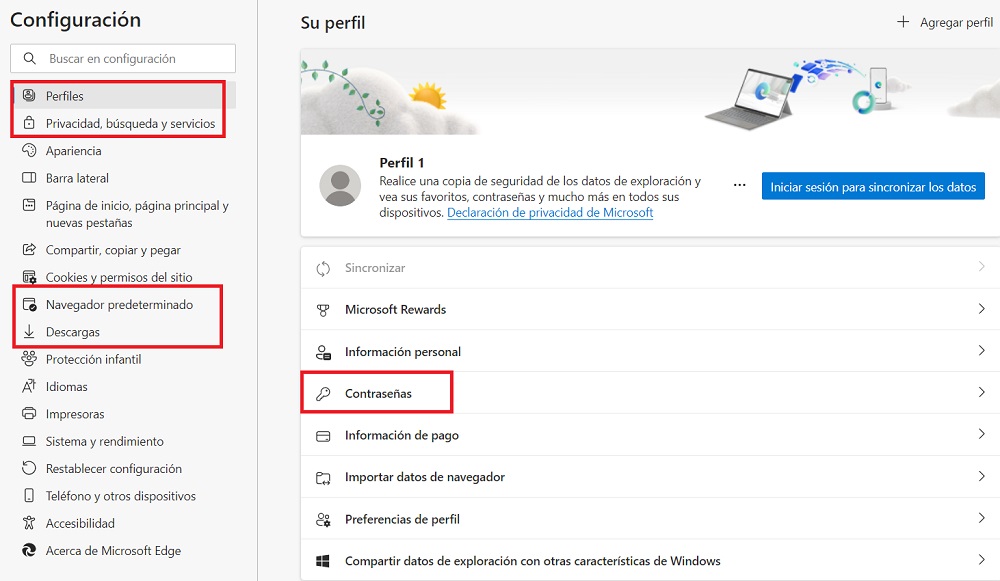Click the Descargas download arrow icon

click(x=29, y=332)
